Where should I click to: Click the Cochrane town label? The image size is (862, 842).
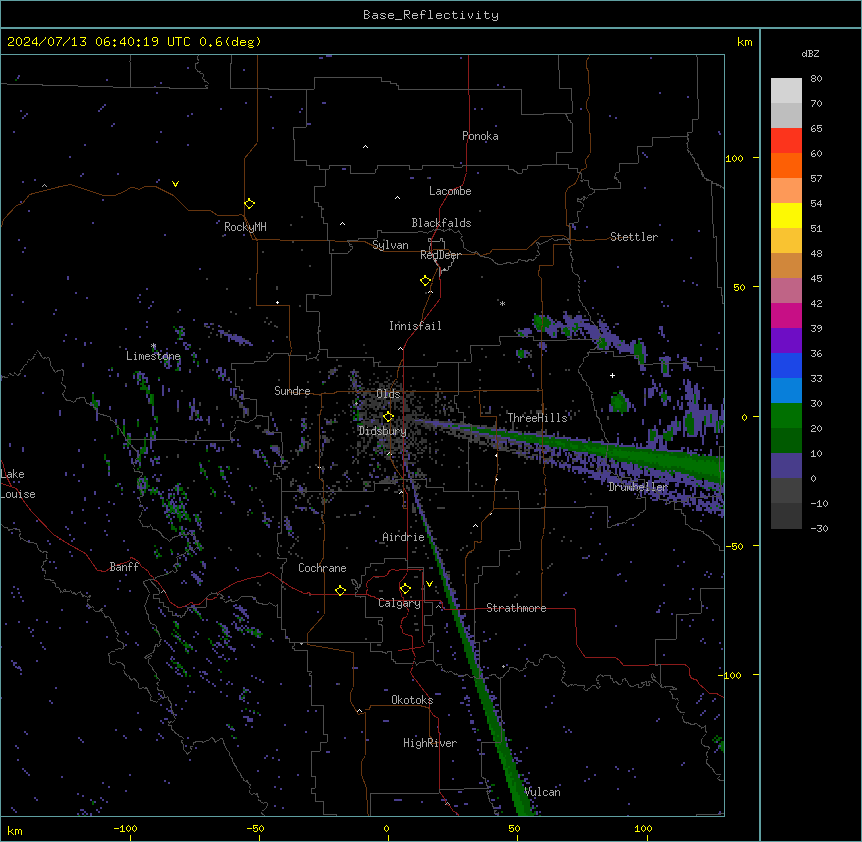click(x=322, y=568)
